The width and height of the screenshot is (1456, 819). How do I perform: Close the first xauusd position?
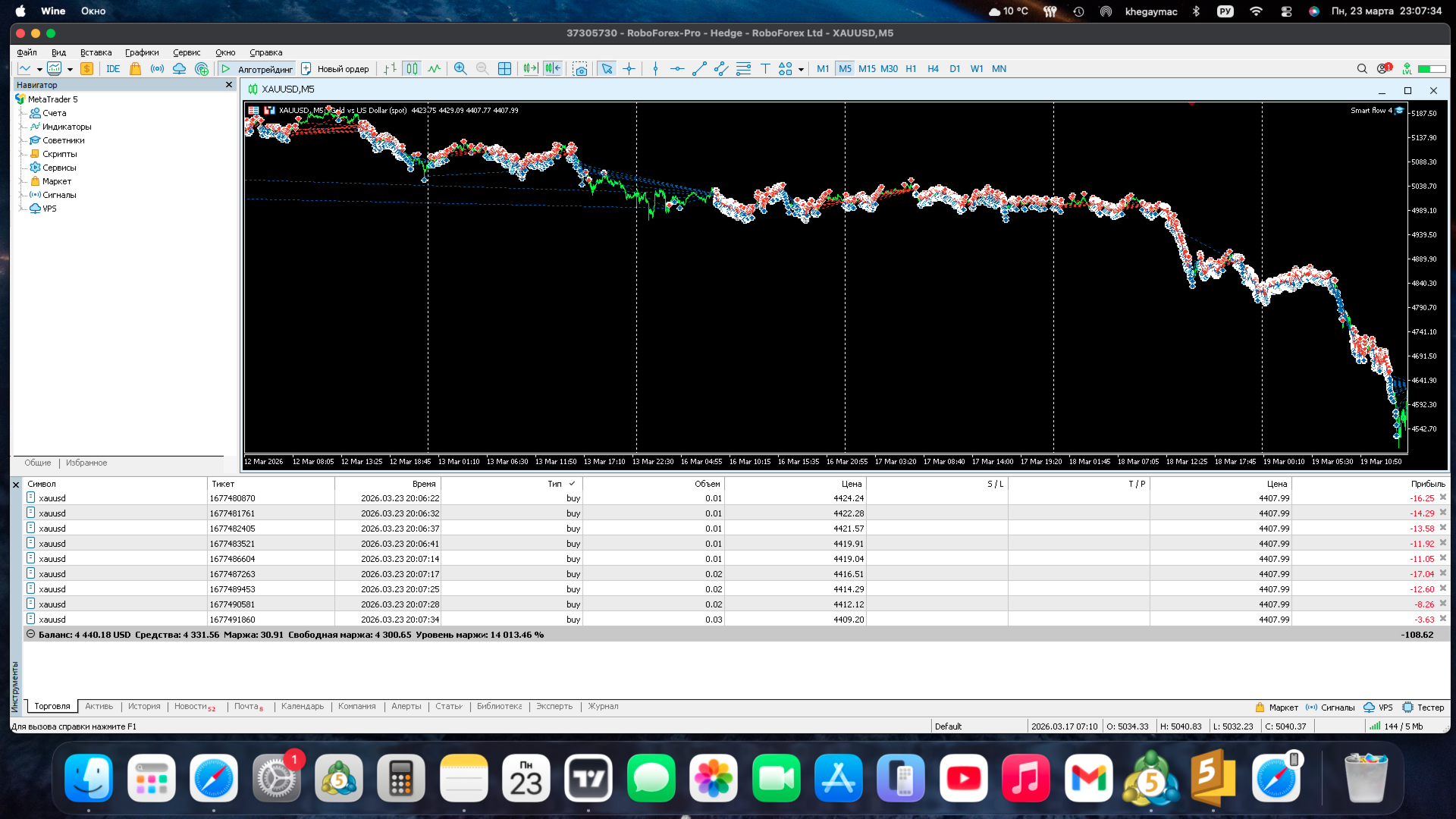(x=1443, y=498)
